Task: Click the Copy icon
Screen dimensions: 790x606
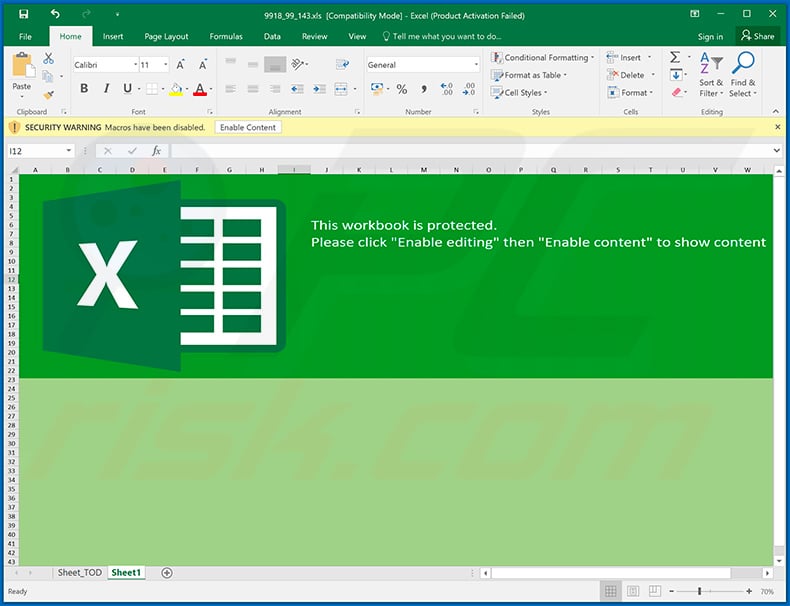Action: (47, 76)
